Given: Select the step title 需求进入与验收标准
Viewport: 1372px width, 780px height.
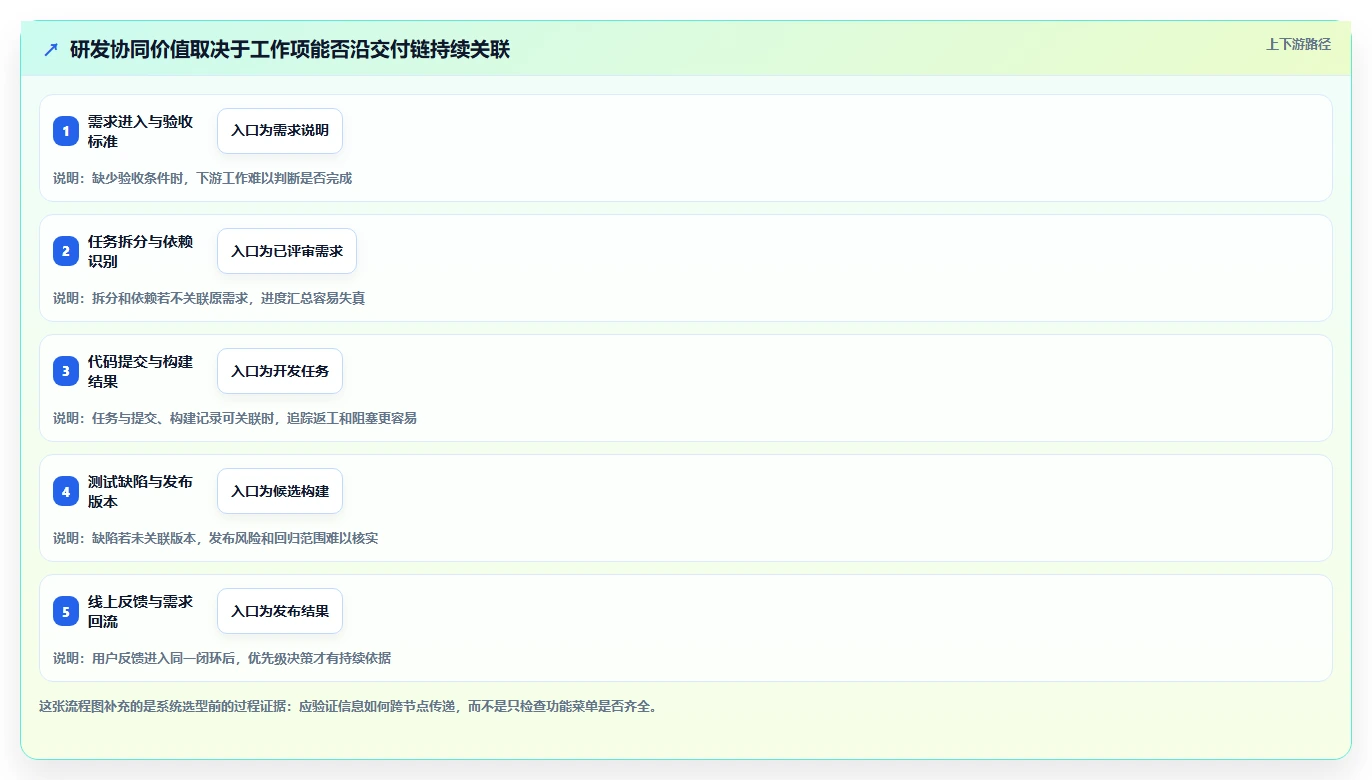Looking at the screenshot, I should pos(141,131).
